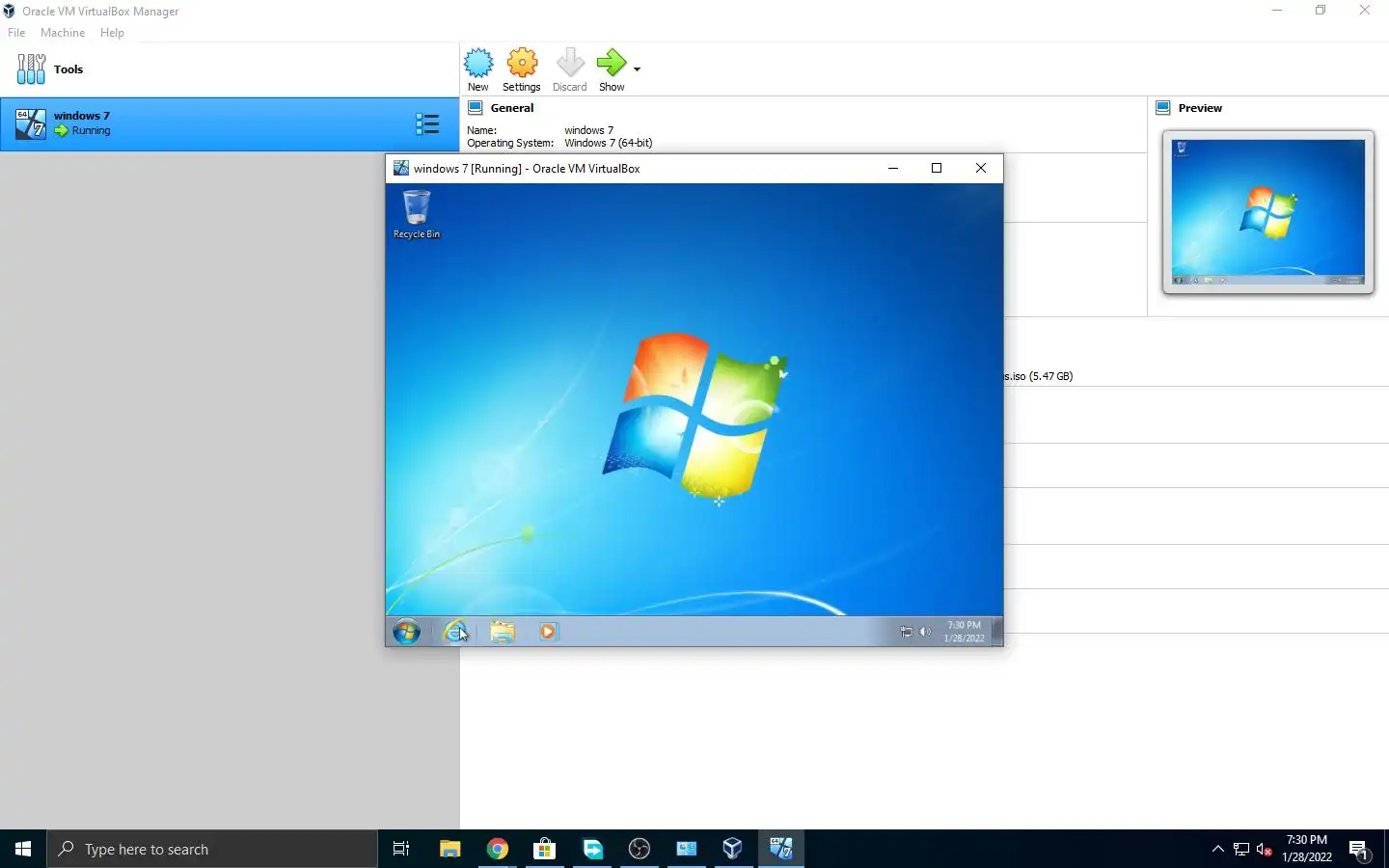Open the Recycle Bin in the VM
Screen dimensions: 1389x868
click(x=417, y=213)
